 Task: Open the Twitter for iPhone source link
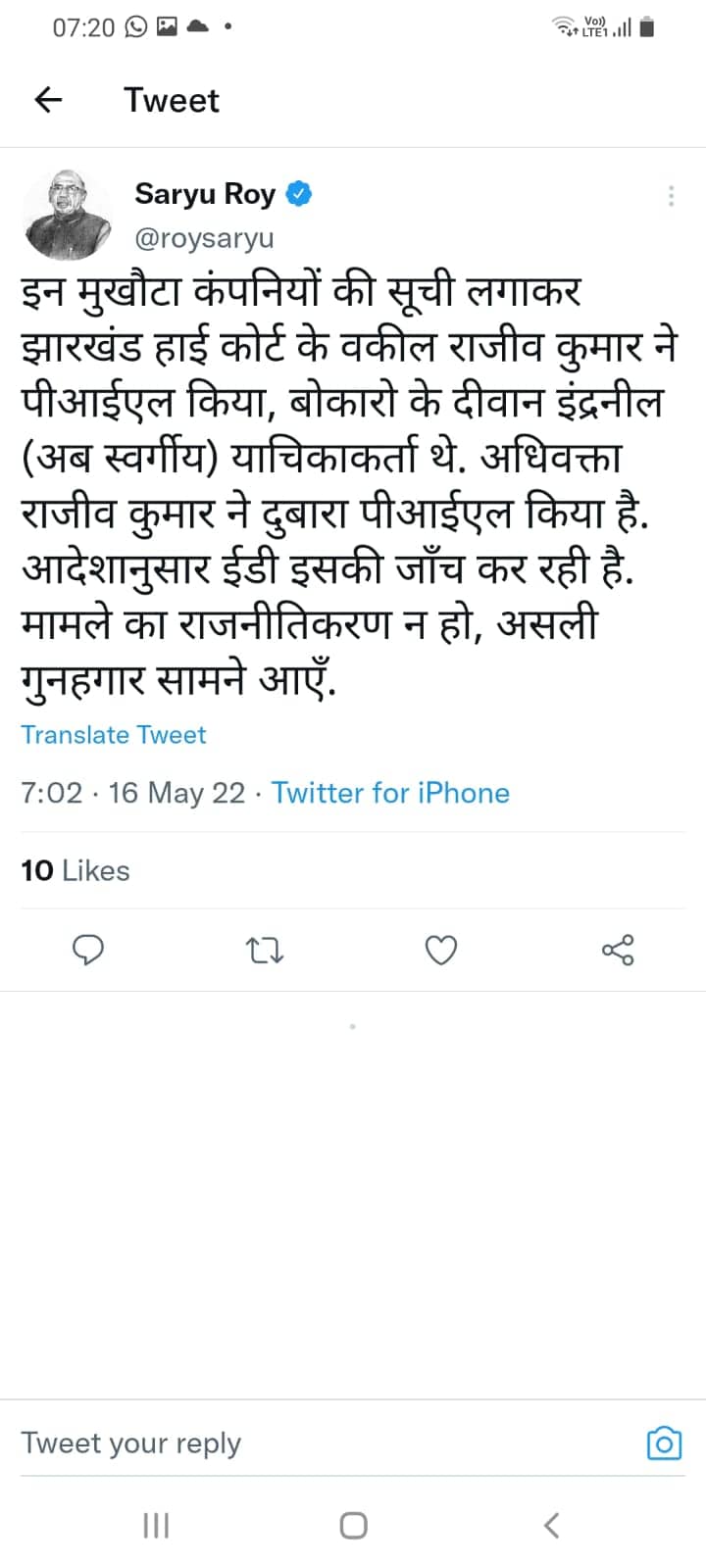[390, 793]
